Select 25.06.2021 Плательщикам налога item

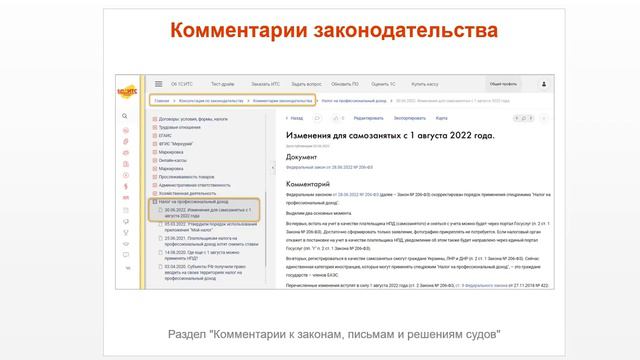click(x=208, y=241)
